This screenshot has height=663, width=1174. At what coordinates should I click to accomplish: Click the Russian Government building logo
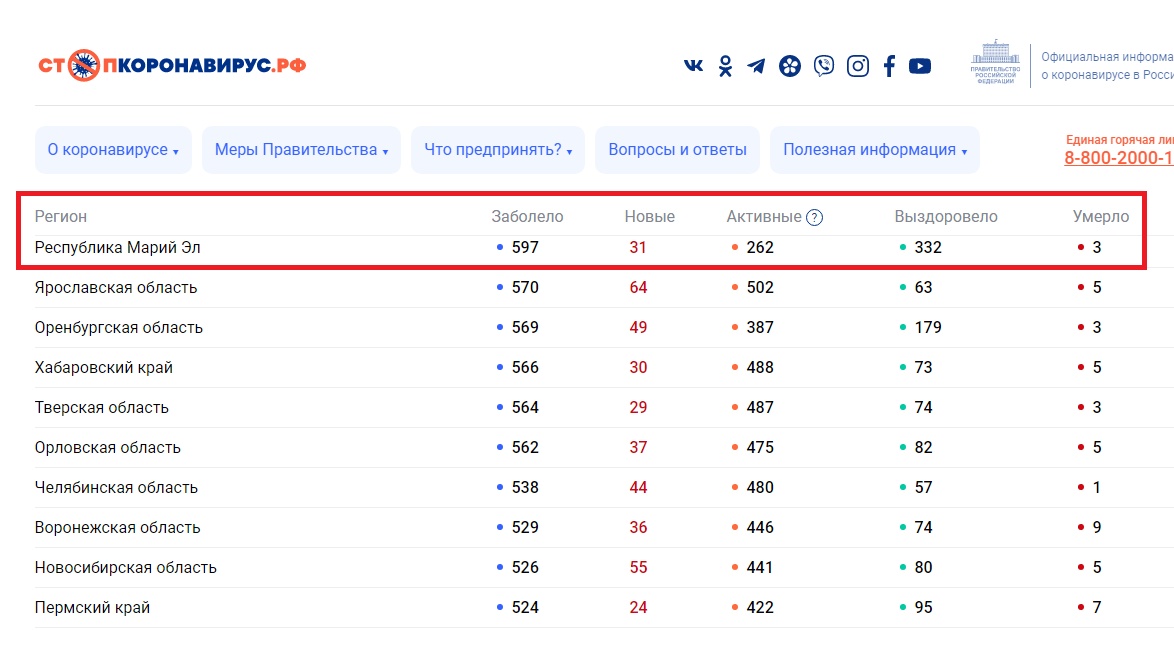[994, 63]
